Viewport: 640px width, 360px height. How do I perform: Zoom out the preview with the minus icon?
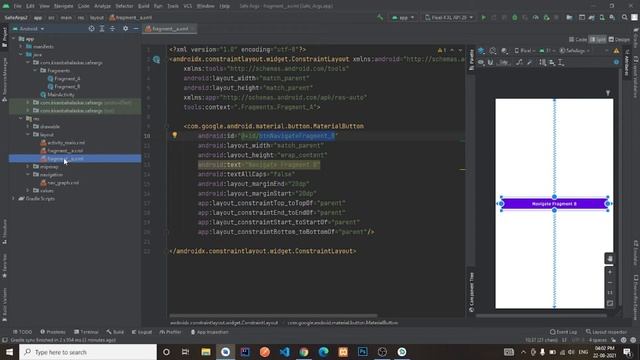tap(610, 282)
